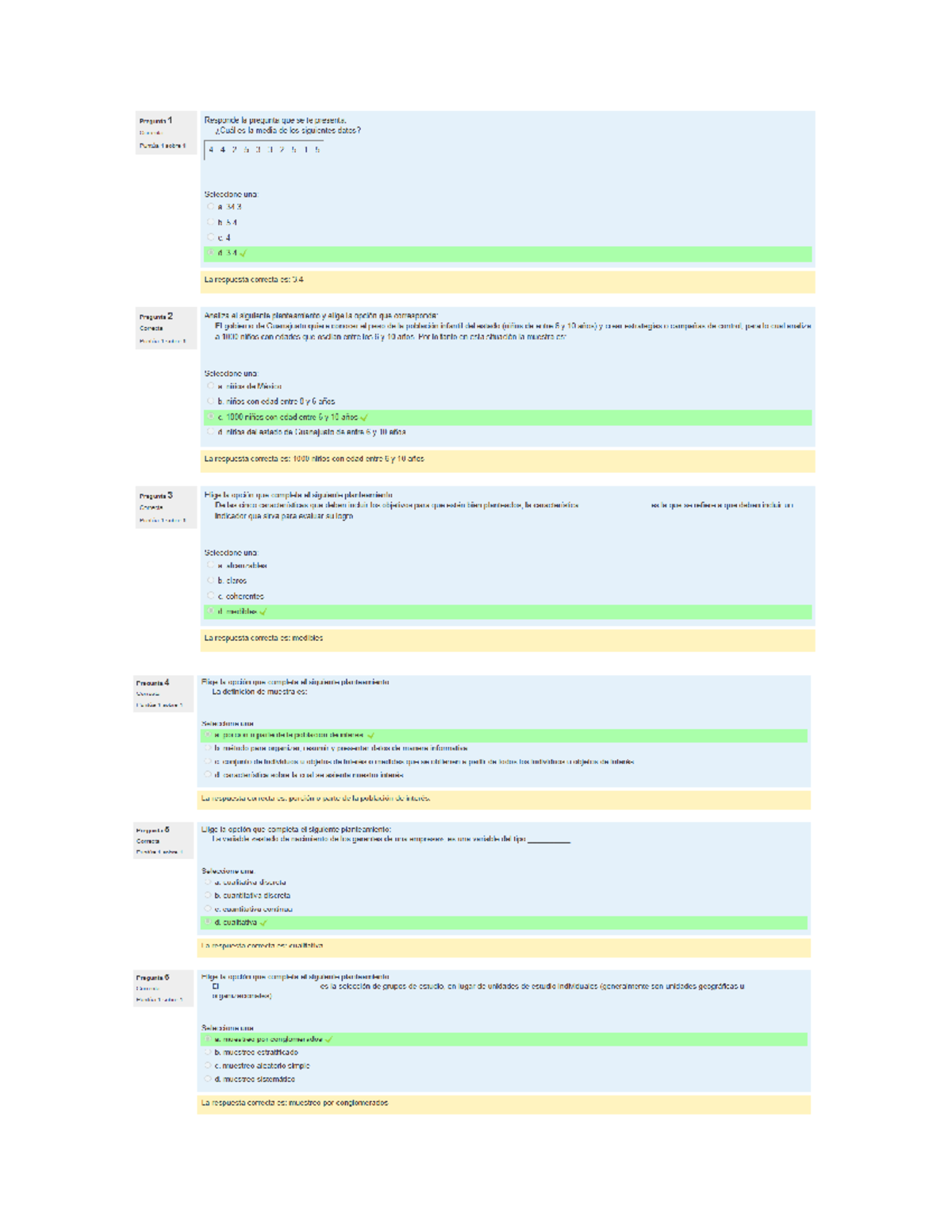
Task: Select 'd. muestreo sistemático' radio option
Action: (208, 1079)
